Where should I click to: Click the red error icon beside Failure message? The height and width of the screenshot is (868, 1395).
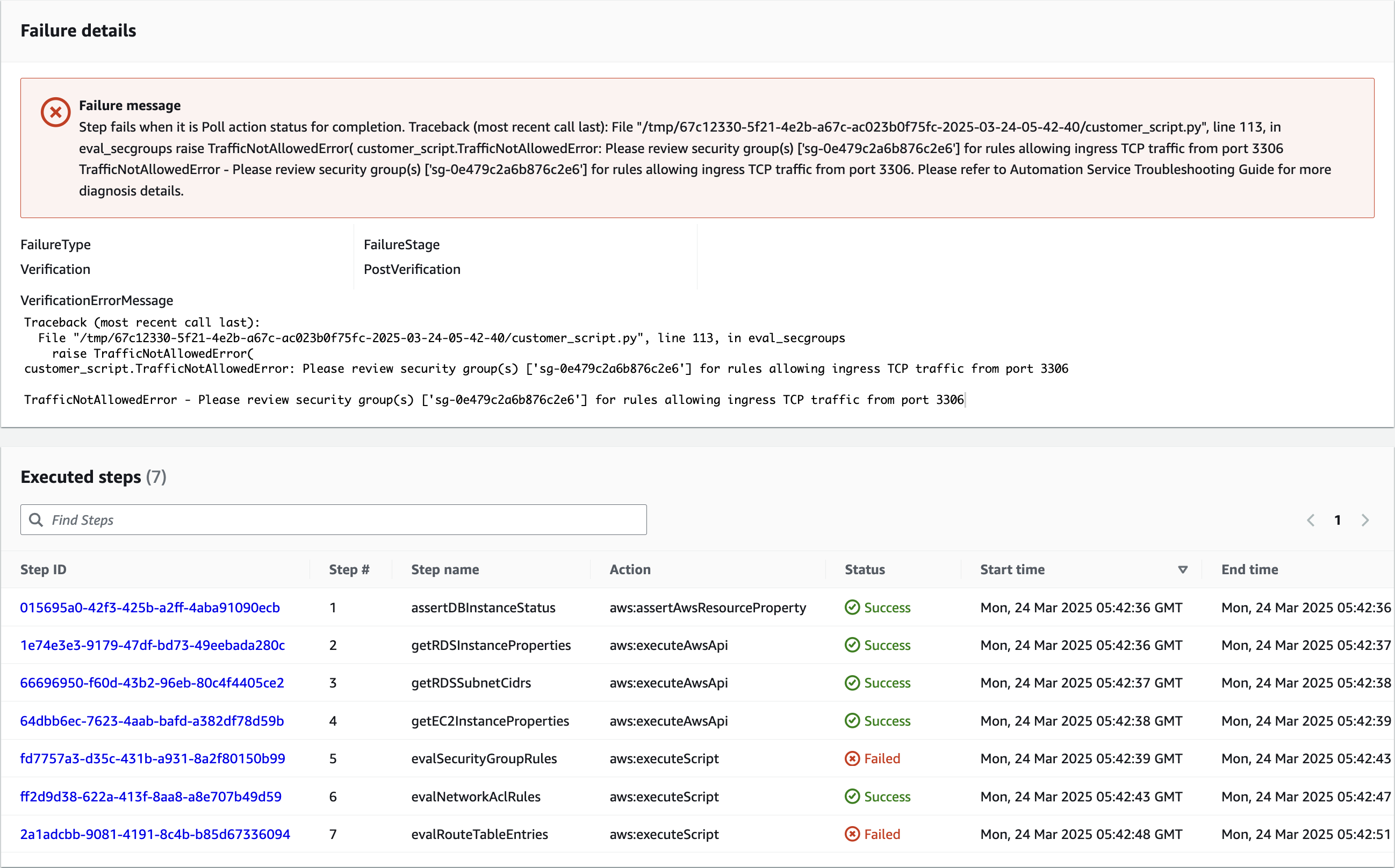coord(55,111)
